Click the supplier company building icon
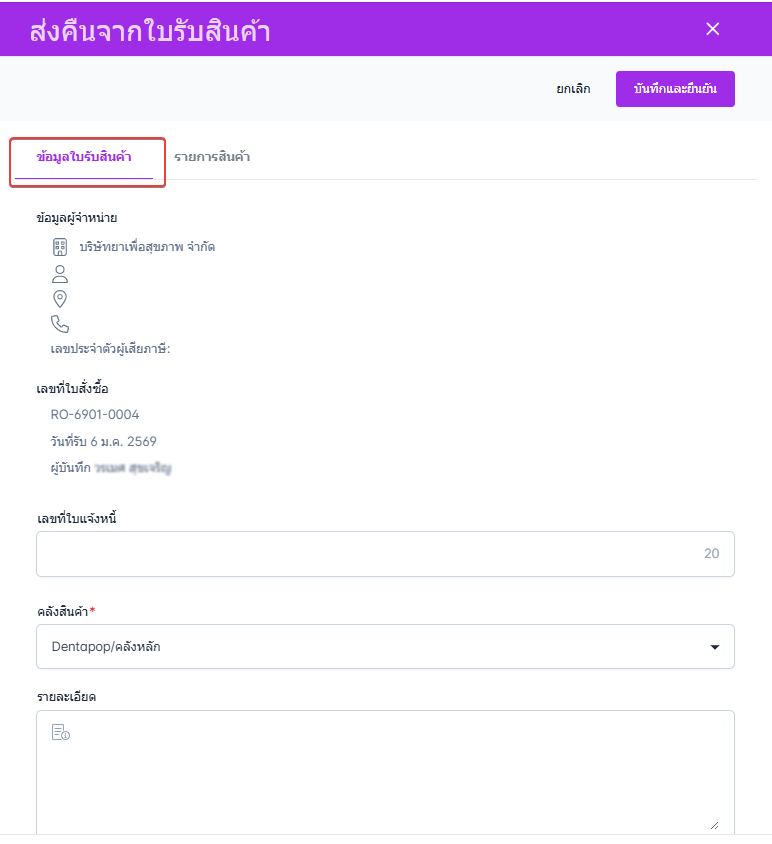772x844 pixels. (x=60, y=247)
